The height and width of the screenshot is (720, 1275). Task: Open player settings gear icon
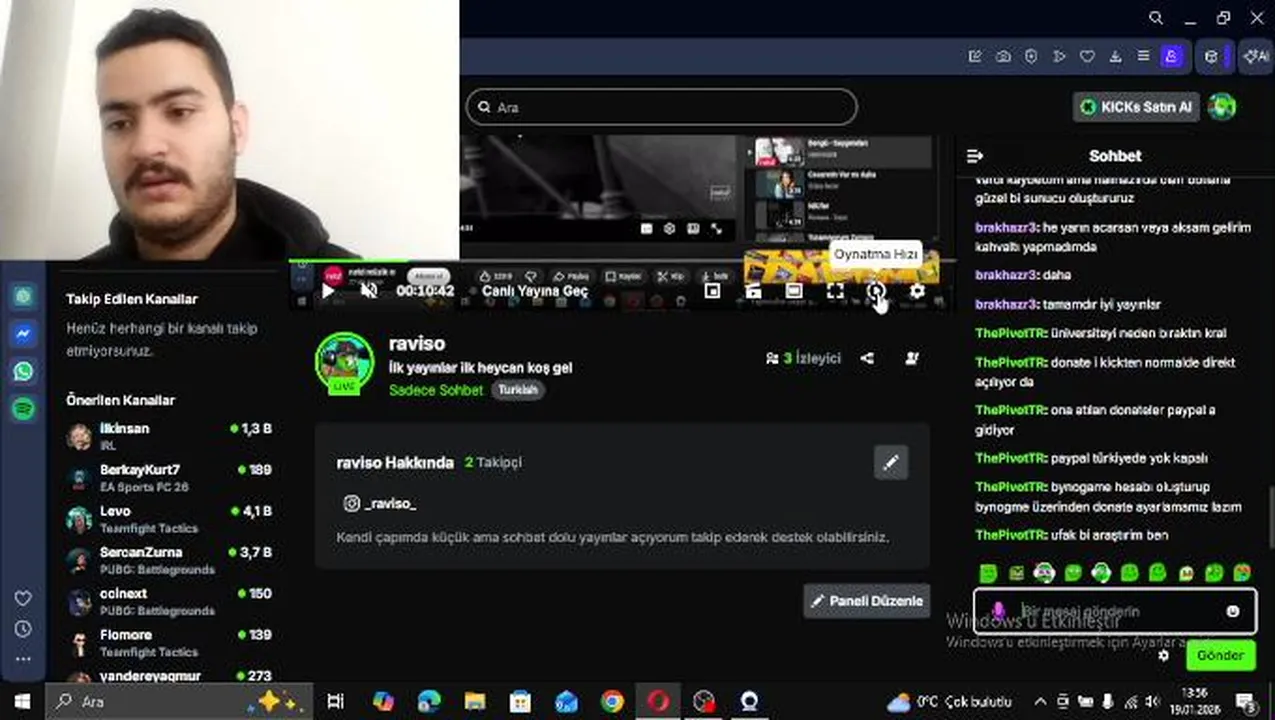tap(917, 291)
